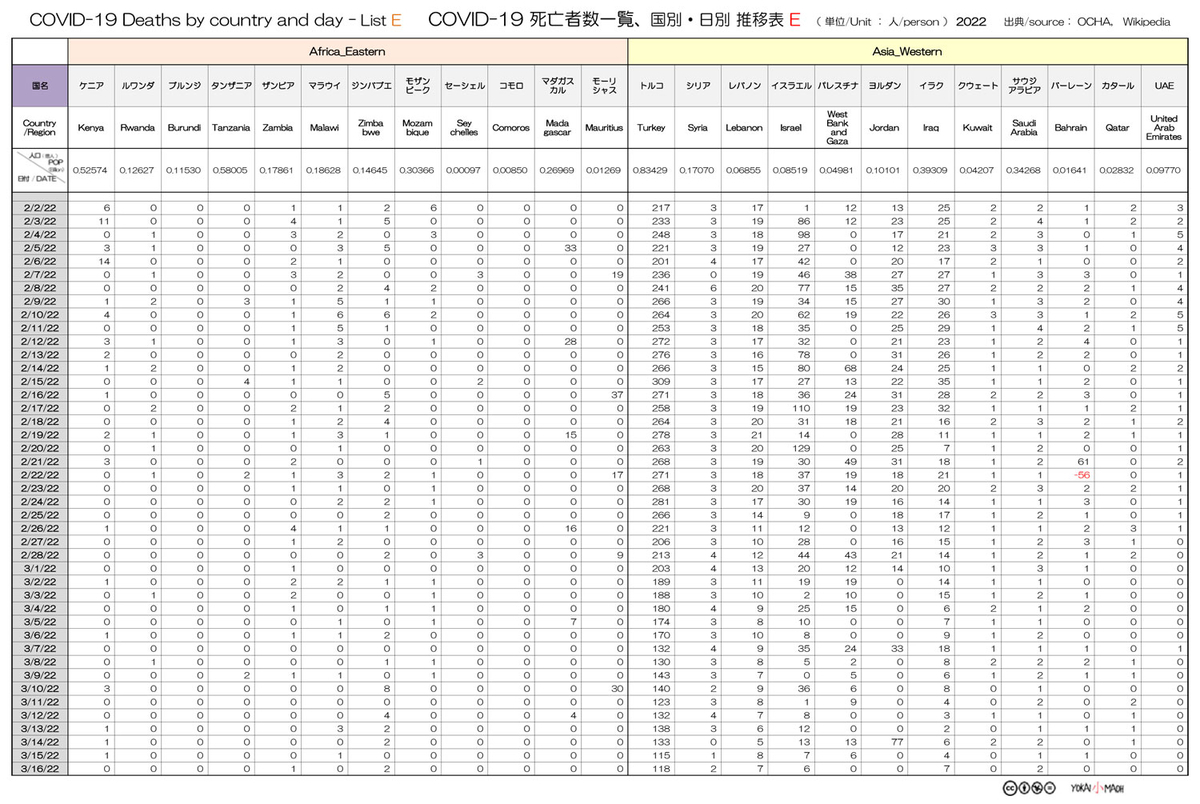The width and height of the screenshot is (1200, 804).
Task: Click the Kuwait column header
Action: 977,128
